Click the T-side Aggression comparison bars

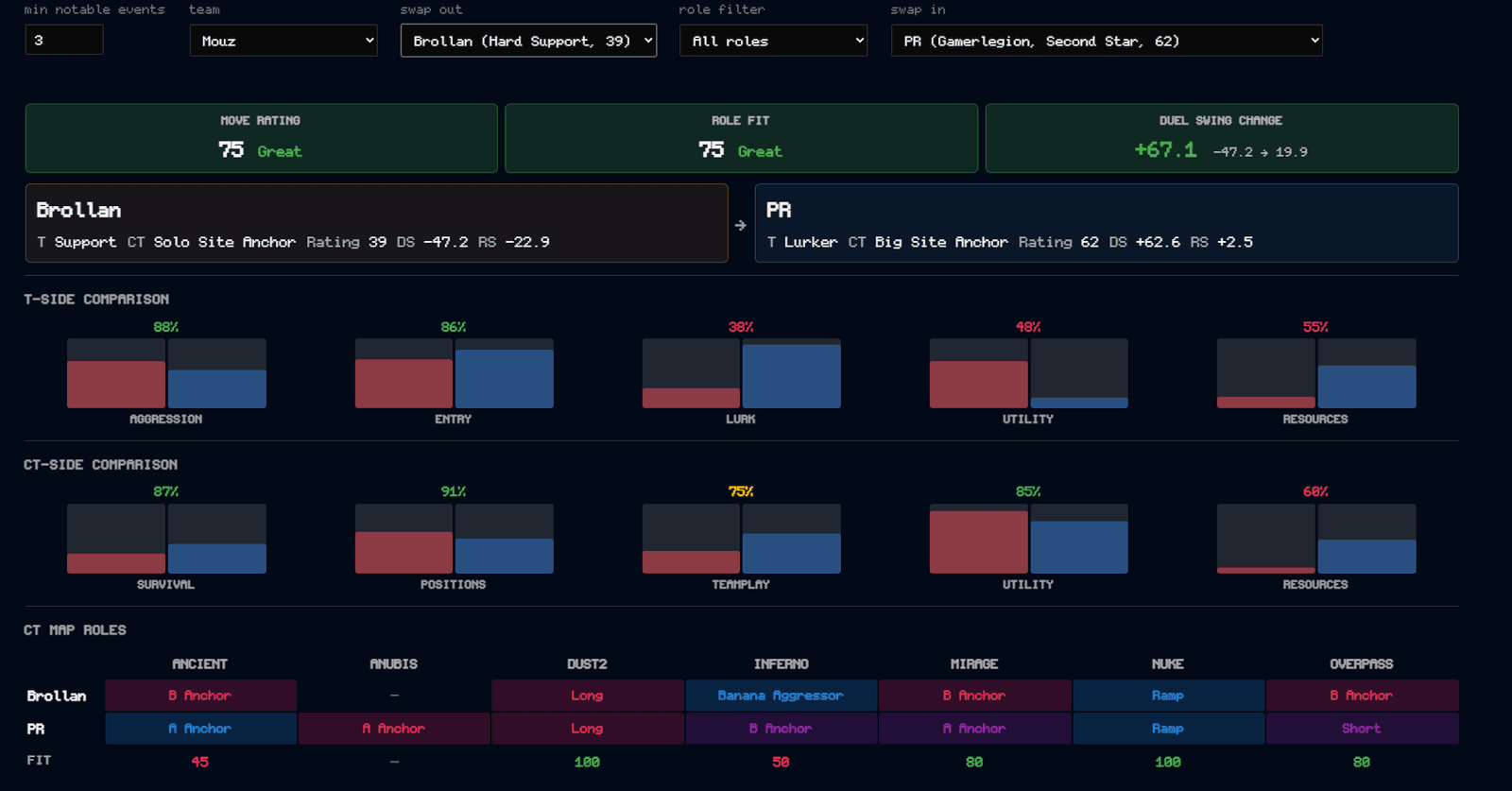[166, 373]
